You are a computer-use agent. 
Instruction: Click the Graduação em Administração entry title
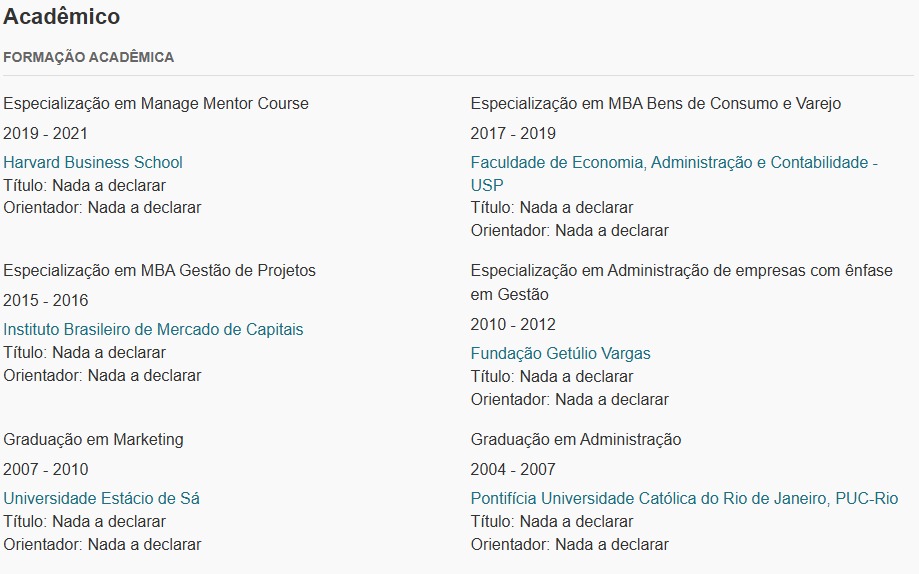(576, 440)
